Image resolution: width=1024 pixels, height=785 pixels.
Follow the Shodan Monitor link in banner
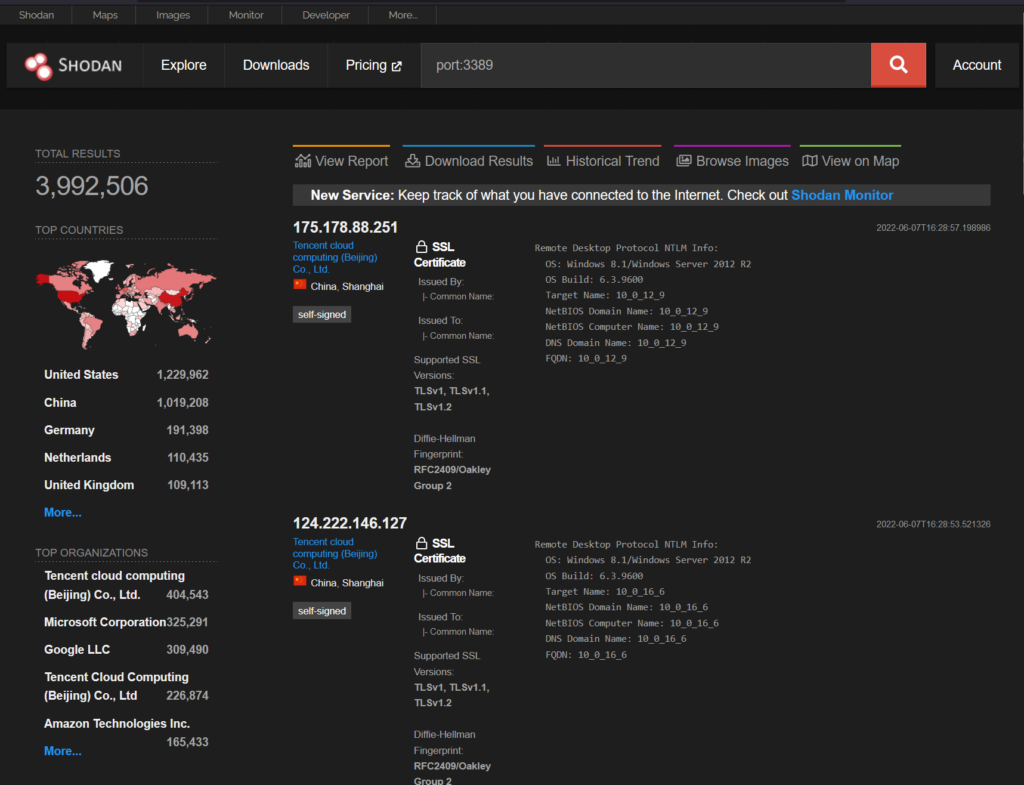842,195
